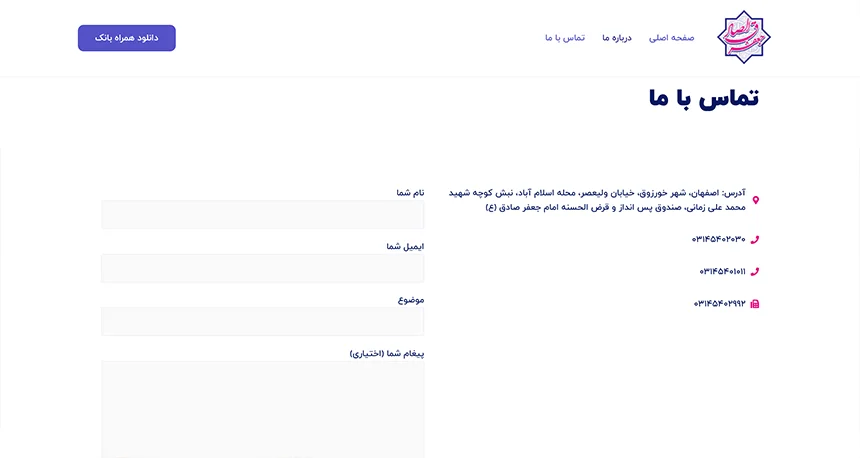Screen dimensions: 860x458
Task: Click the fax number 03145402992
Action: pos(720,303)
